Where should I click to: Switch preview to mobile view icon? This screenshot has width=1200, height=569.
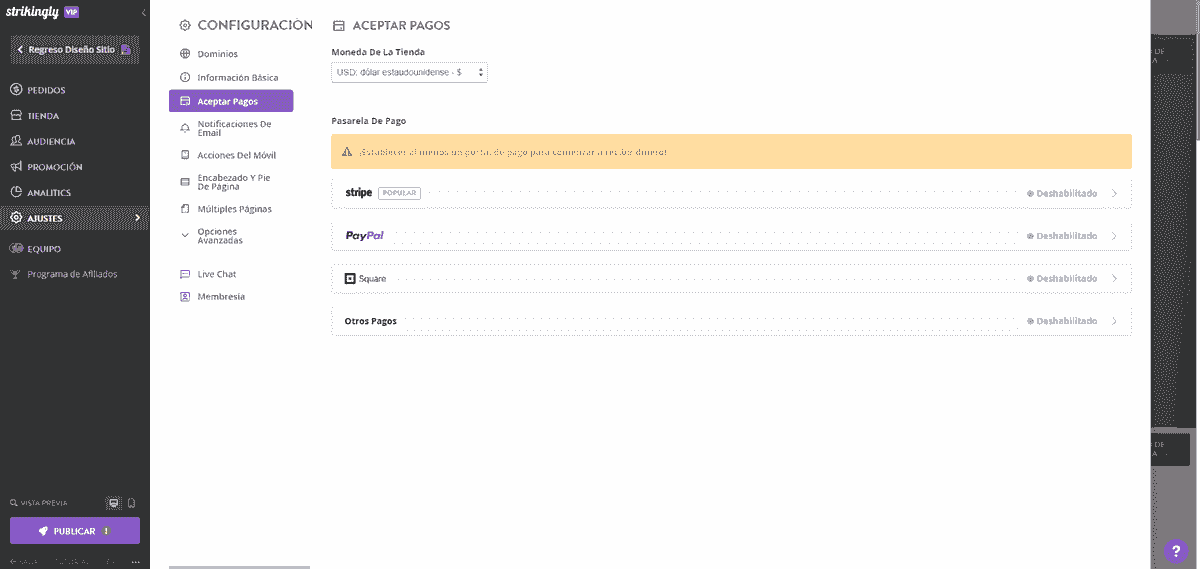[x=131, y=503]
